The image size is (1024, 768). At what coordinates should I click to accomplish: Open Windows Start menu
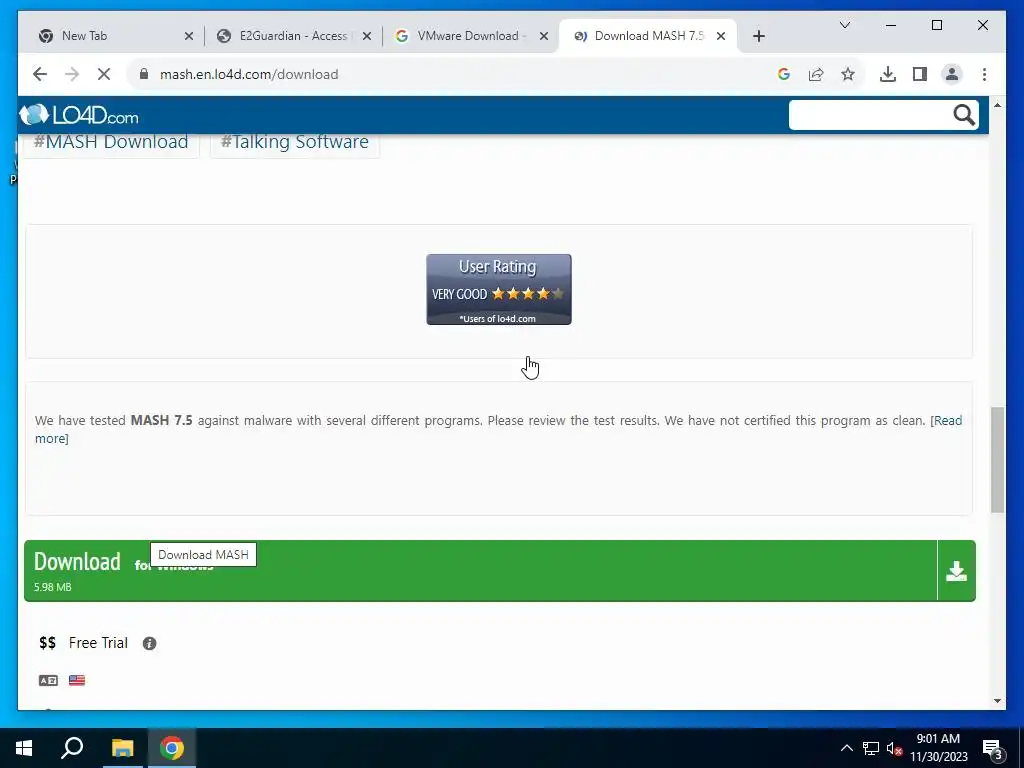pyautogui.click(x=24, y=748)
